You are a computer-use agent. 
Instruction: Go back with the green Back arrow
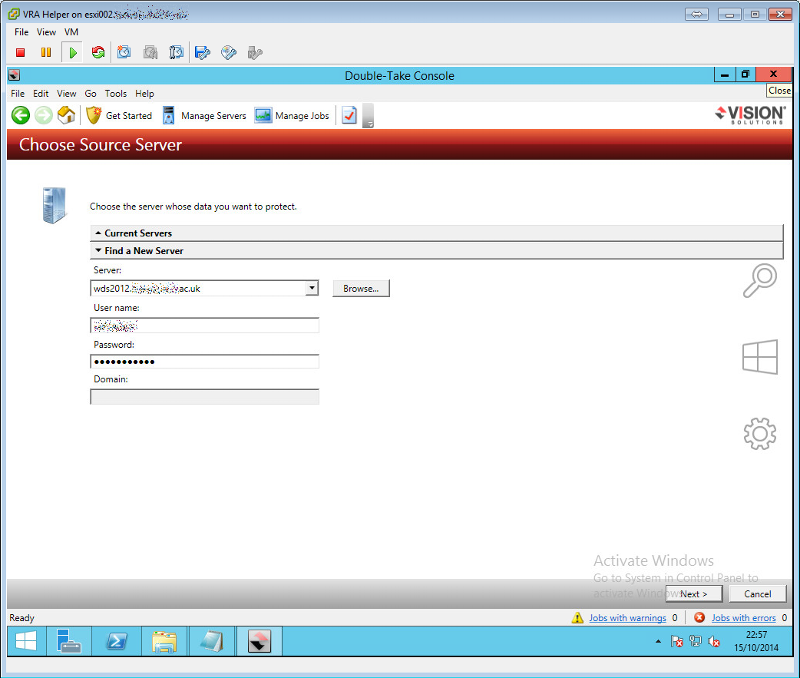(x=21, y=115)
